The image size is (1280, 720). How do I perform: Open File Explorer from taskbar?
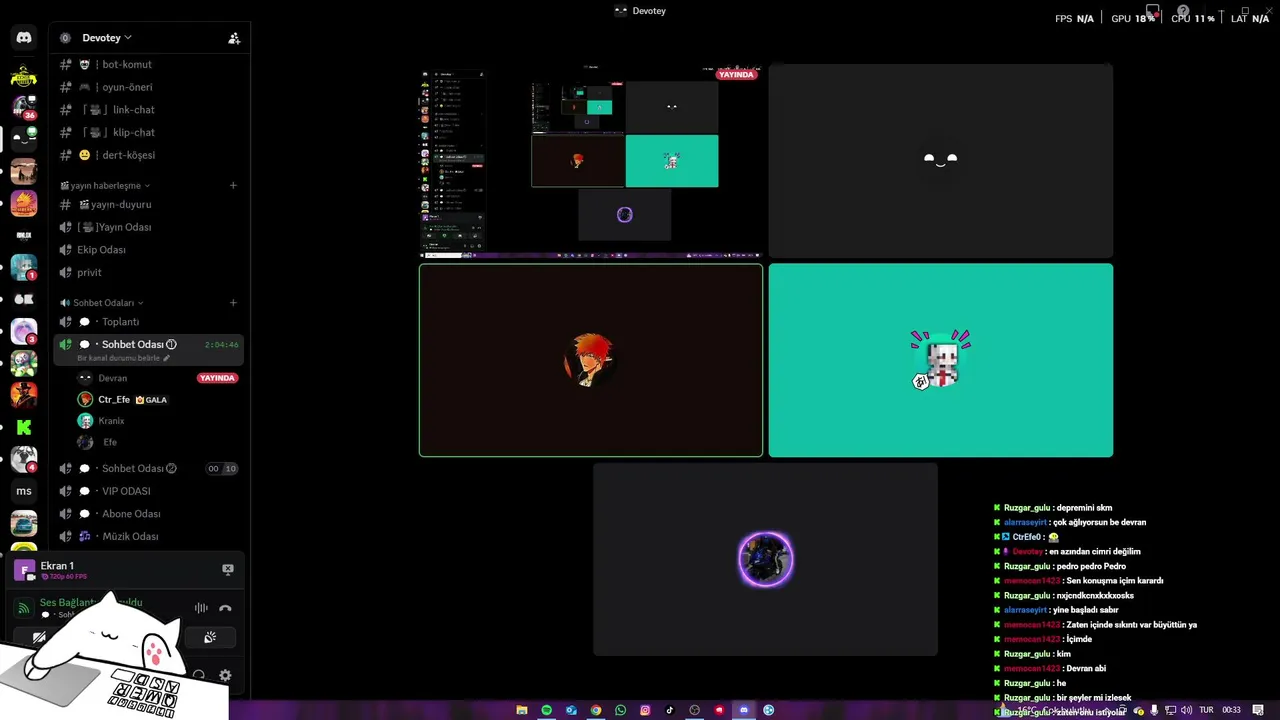tap(522, 710)
